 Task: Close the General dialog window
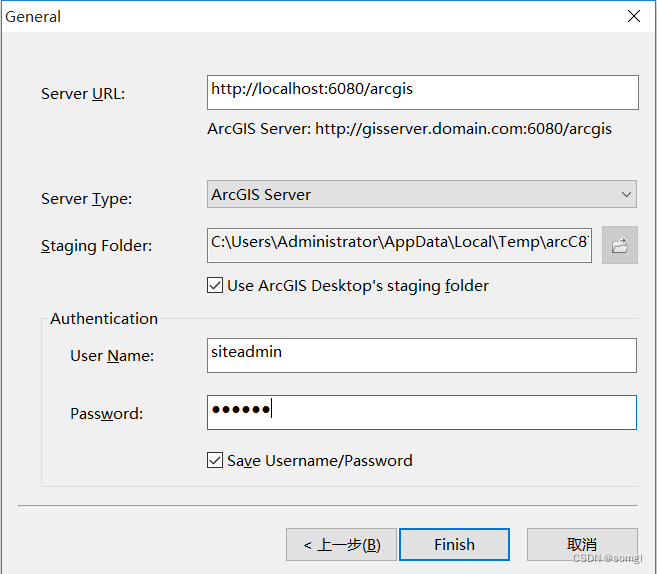(x=634, y=16)
